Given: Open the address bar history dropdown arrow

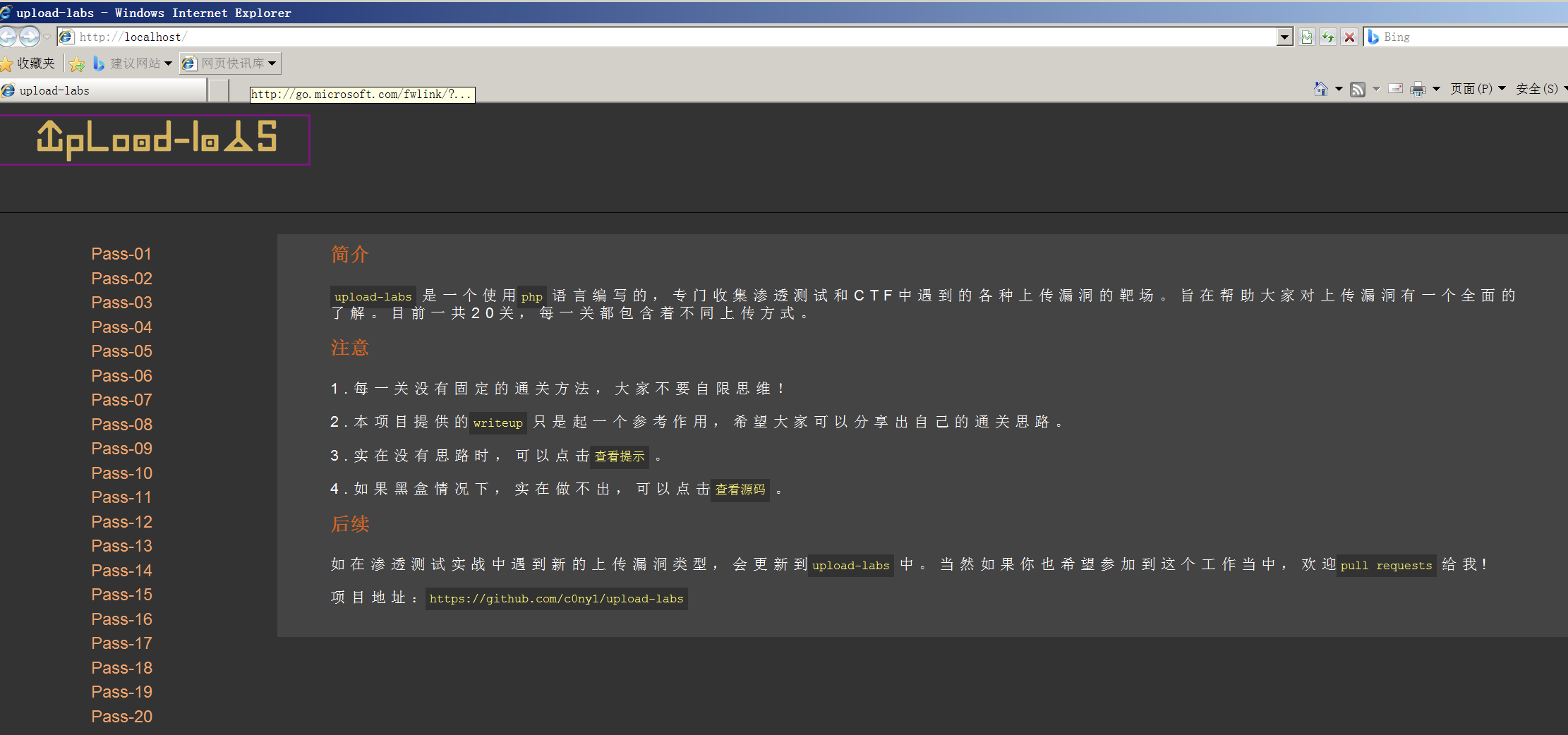Looking at the screenshot, I should coord(1284,37).
